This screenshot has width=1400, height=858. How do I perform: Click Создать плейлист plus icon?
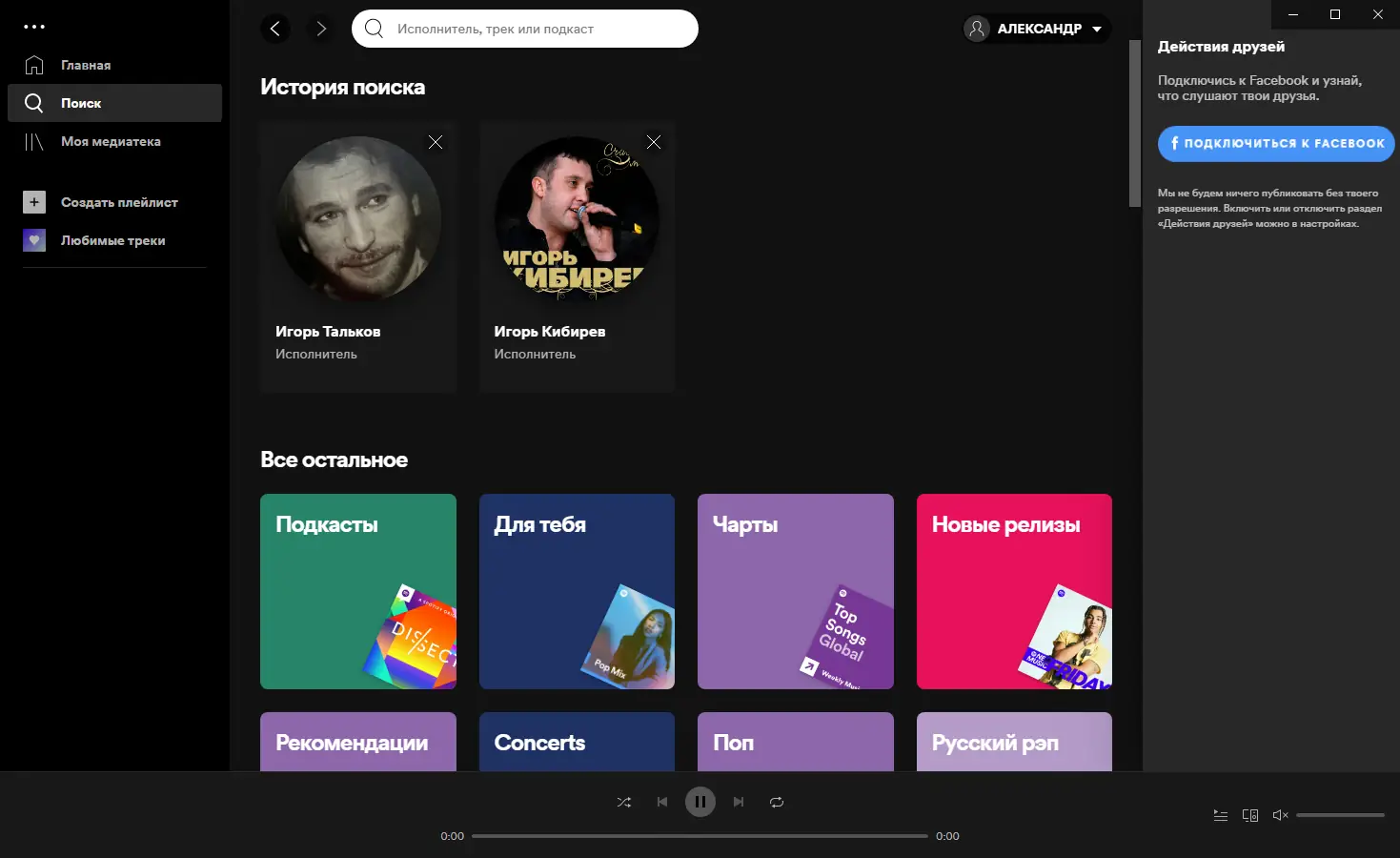tap(34, 202)
